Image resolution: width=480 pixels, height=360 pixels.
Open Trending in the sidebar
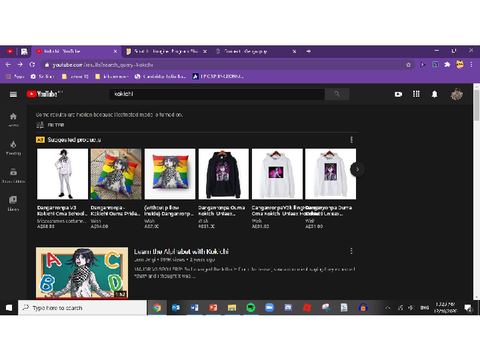pos(13,148)
